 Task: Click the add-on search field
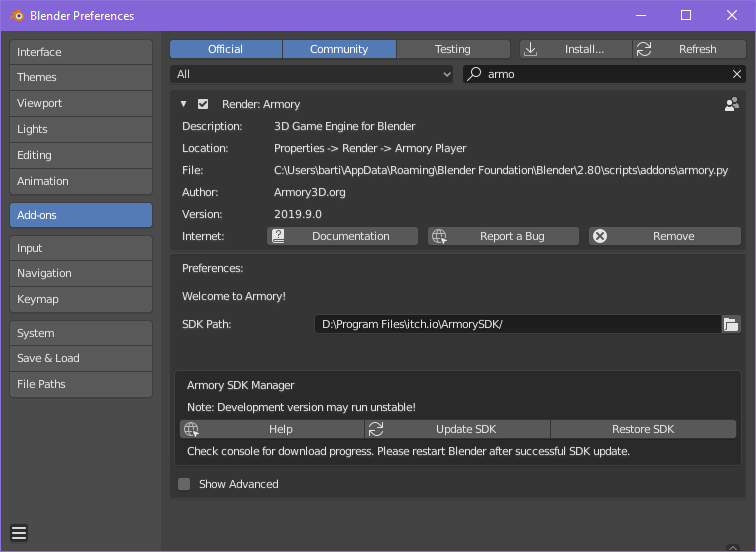pyautogui.click(x=604, y=74)
